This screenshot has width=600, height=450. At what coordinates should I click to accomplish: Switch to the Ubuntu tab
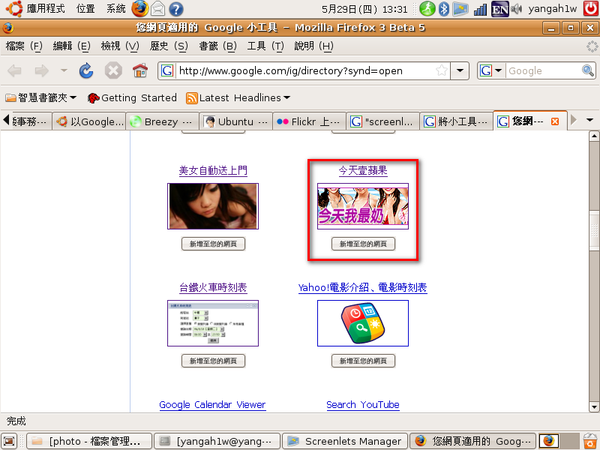(x=236, y=122)
